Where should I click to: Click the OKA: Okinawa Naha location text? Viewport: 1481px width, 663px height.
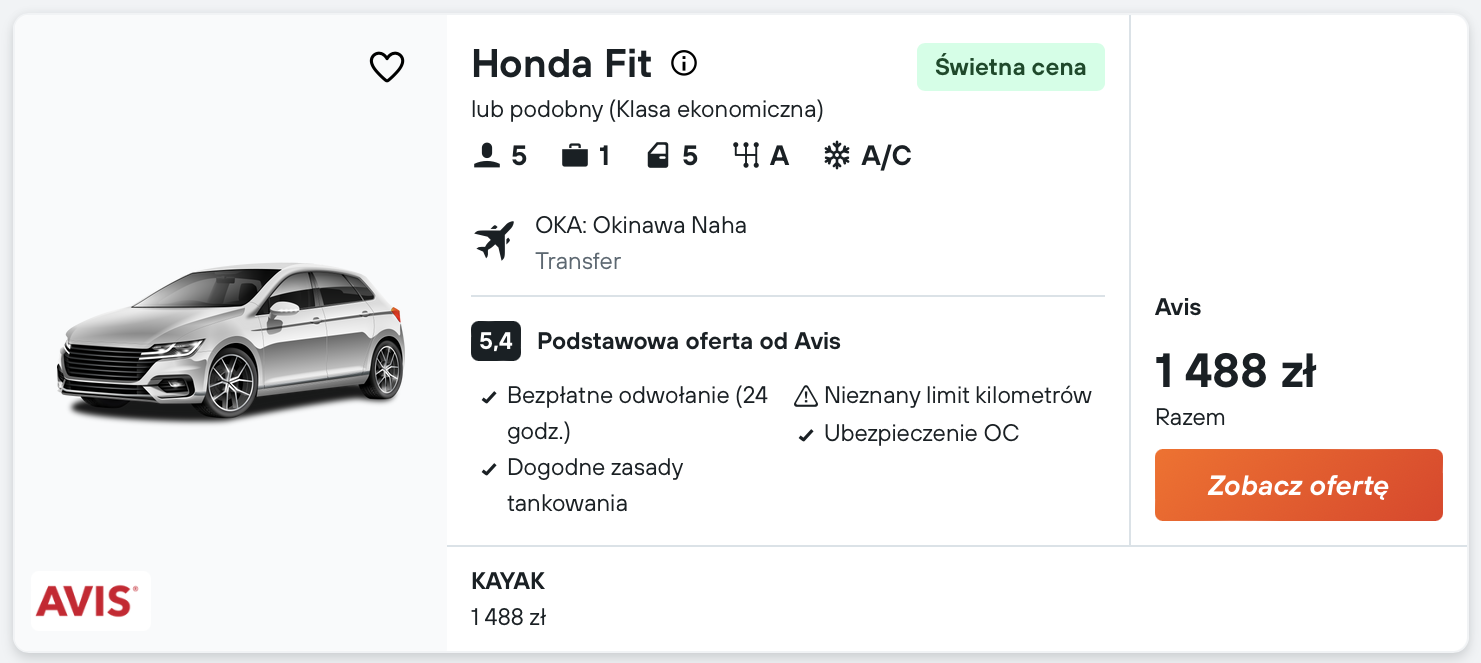tap(640, 225)
